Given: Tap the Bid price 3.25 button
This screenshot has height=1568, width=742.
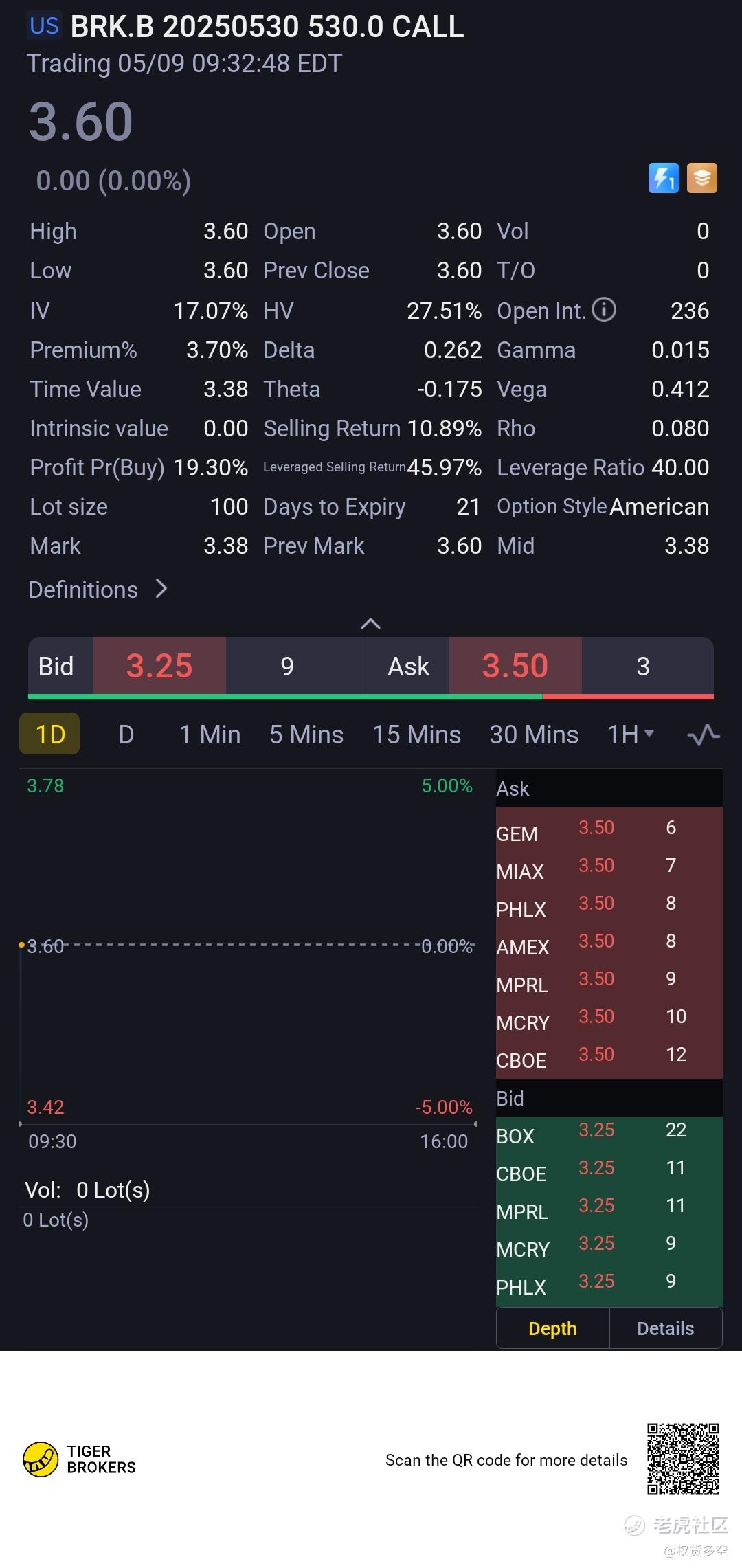Looking at the screenshot, I should (159, 666).
